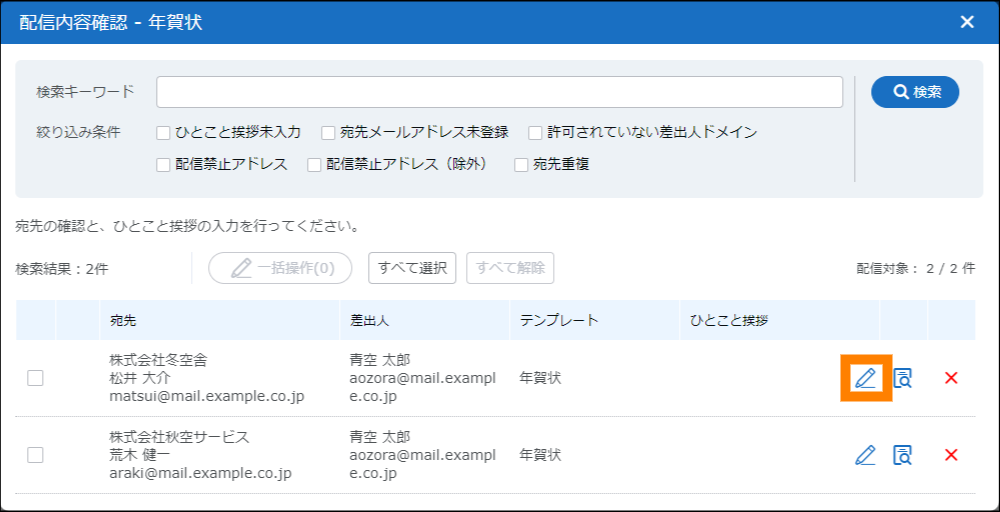
Task: Click the すべて解除 button
Action: coord(510,268)
